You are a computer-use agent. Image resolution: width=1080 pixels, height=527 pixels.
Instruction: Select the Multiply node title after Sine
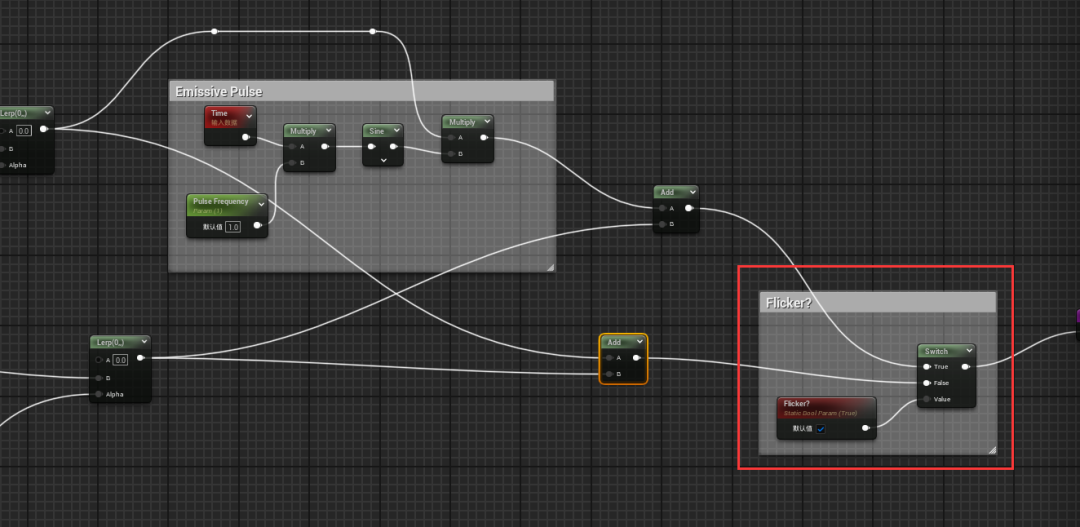click(462, 122)
